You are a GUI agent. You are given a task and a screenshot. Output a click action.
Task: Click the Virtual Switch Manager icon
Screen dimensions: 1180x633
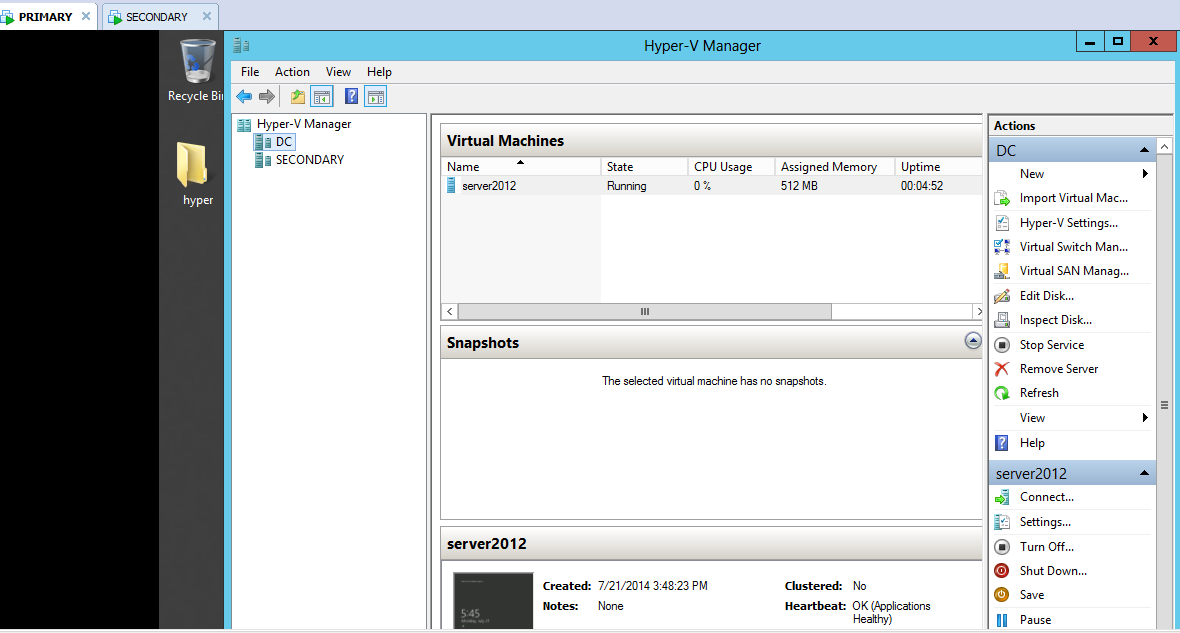[1002, 247]
